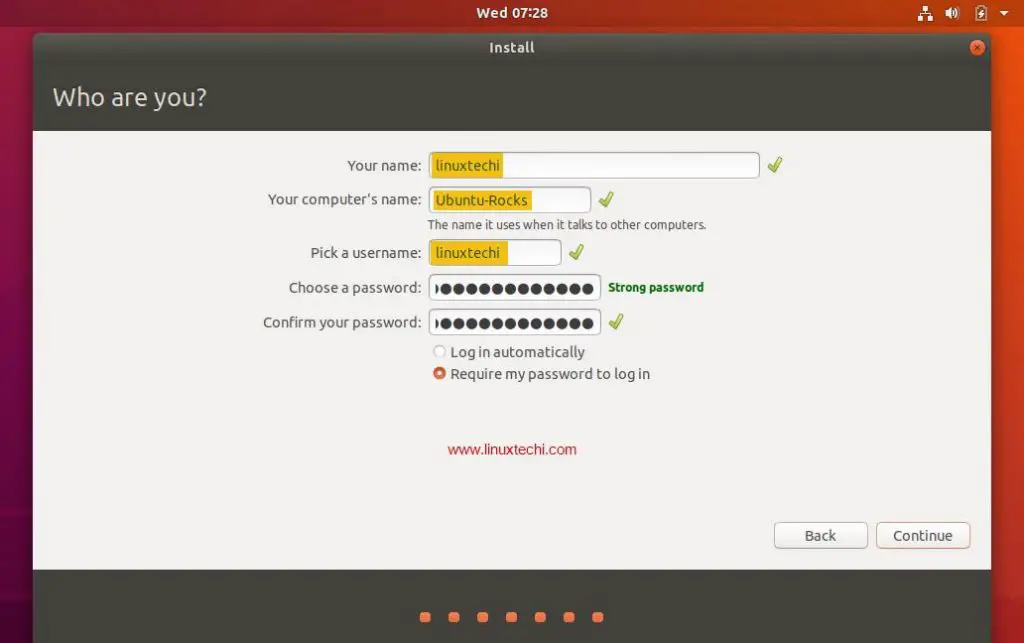The height and width of the screenshot is (643, 1024).
Task: Click the Your name input field
Action: click(x=594, y=165)
